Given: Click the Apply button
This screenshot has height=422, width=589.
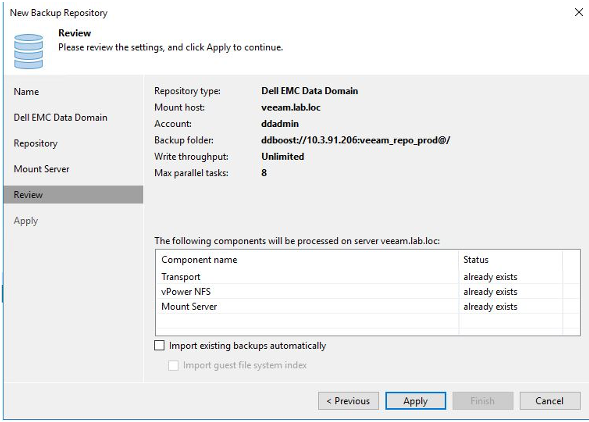Looking at the screenshot, I should point(415,401).
